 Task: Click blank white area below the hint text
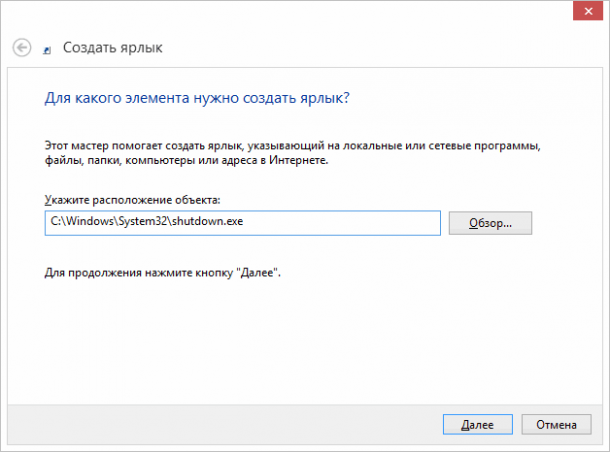(300, 340)
